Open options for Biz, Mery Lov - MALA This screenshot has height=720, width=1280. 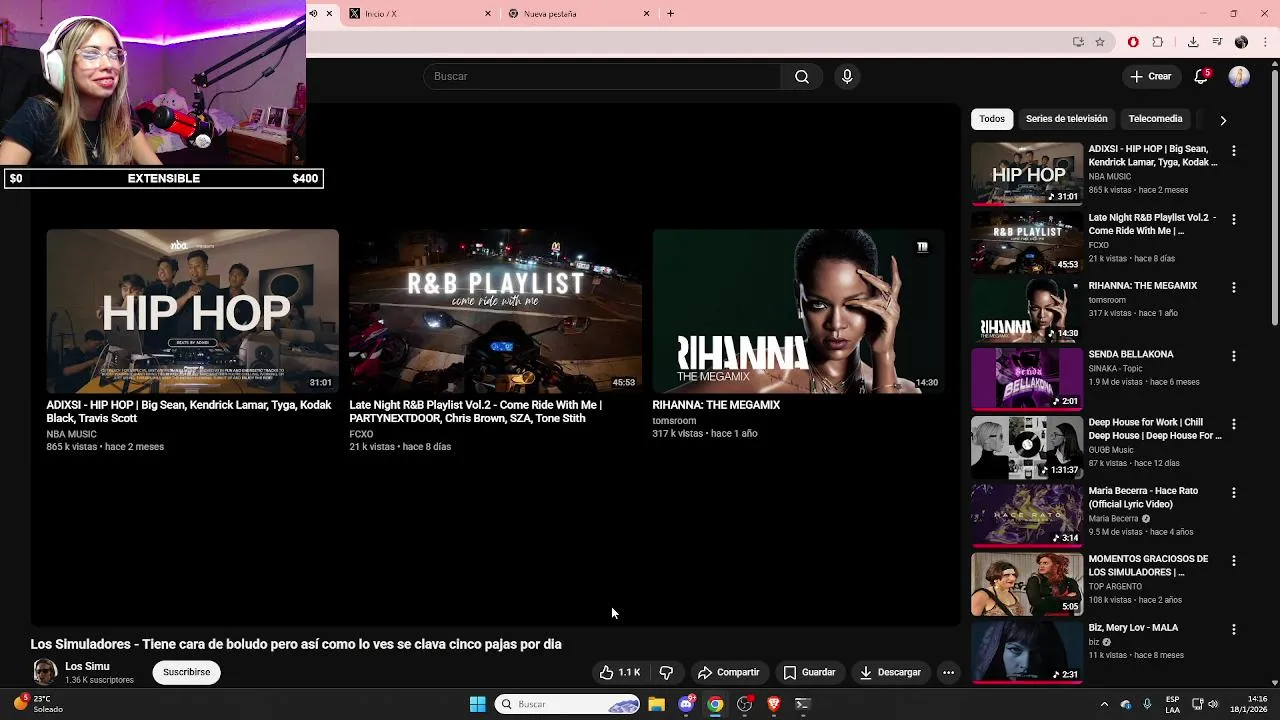[x=1233, y=630]
